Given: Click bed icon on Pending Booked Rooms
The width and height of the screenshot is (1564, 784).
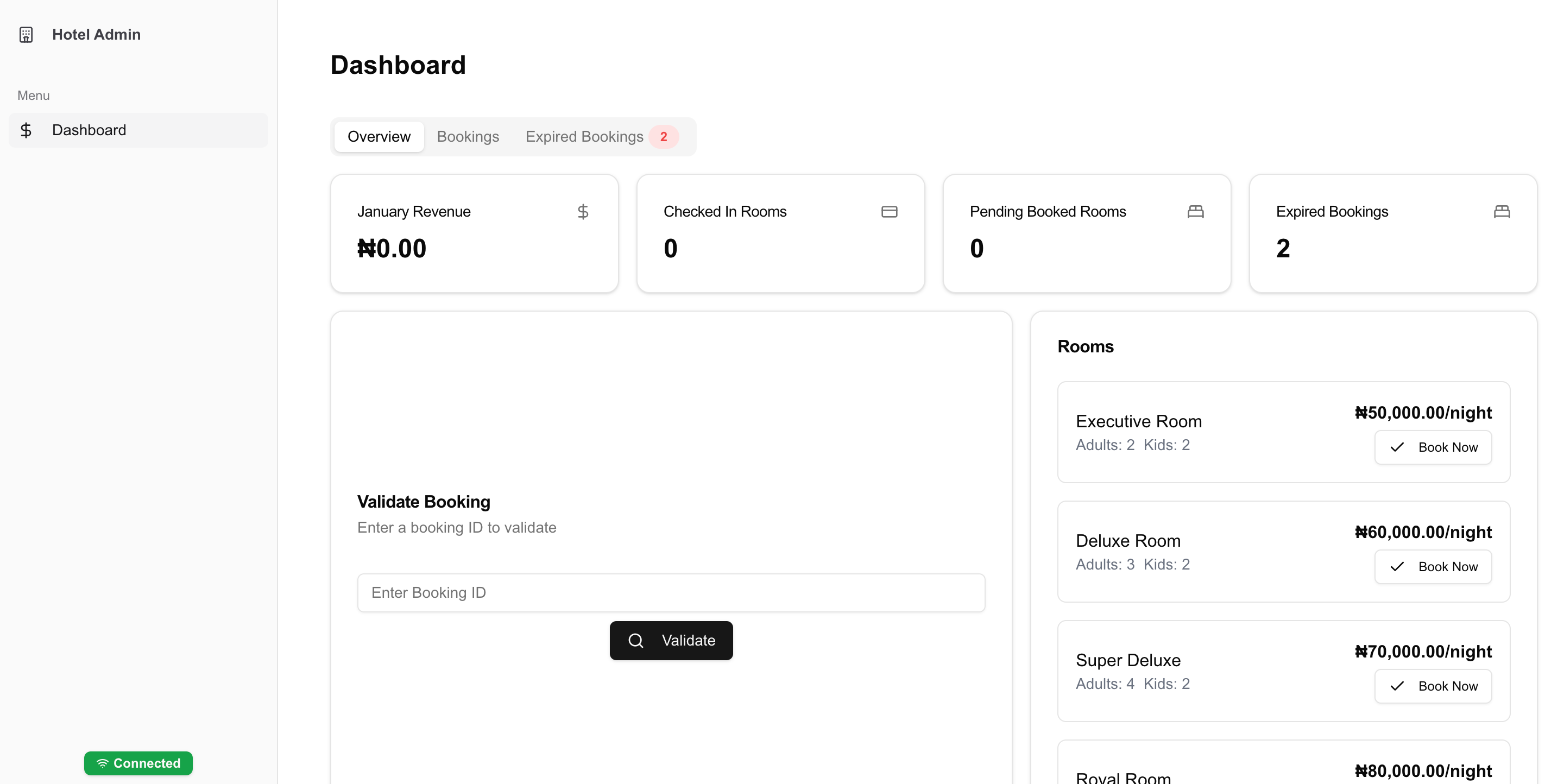Looking at the screenshot, I should 1195,212.
